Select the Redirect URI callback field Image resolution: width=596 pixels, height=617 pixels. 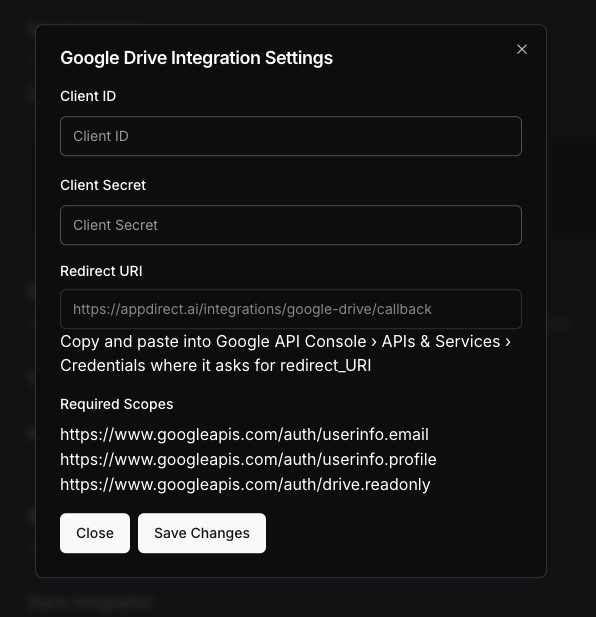pos(291,309)
